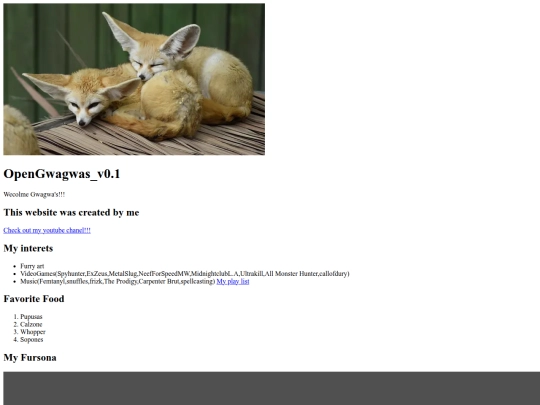Image resolution: width=540 pixels, height=405 pixels.
Task: Open the 'My play list' link
Action: click(x=233, y=281)
